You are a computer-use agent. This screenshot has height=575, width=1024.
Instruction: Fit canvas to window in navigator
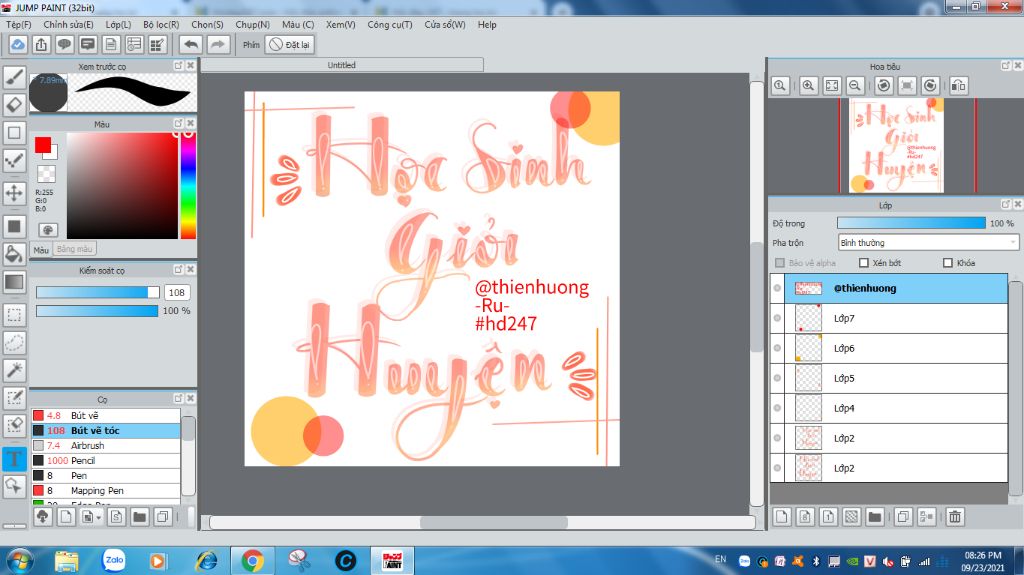click(x=832, y=86)
